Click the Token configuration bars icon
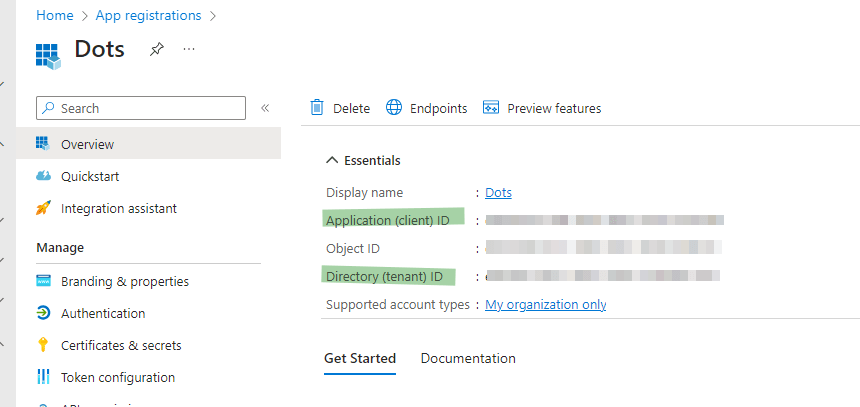The height and width of the screenshot is (407, 860). (43, 377)
